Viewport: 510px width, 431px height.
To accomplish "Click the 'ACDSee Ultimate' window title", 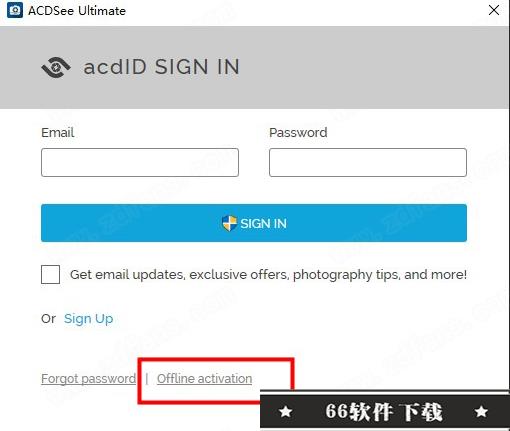I will tap(77, 11).
